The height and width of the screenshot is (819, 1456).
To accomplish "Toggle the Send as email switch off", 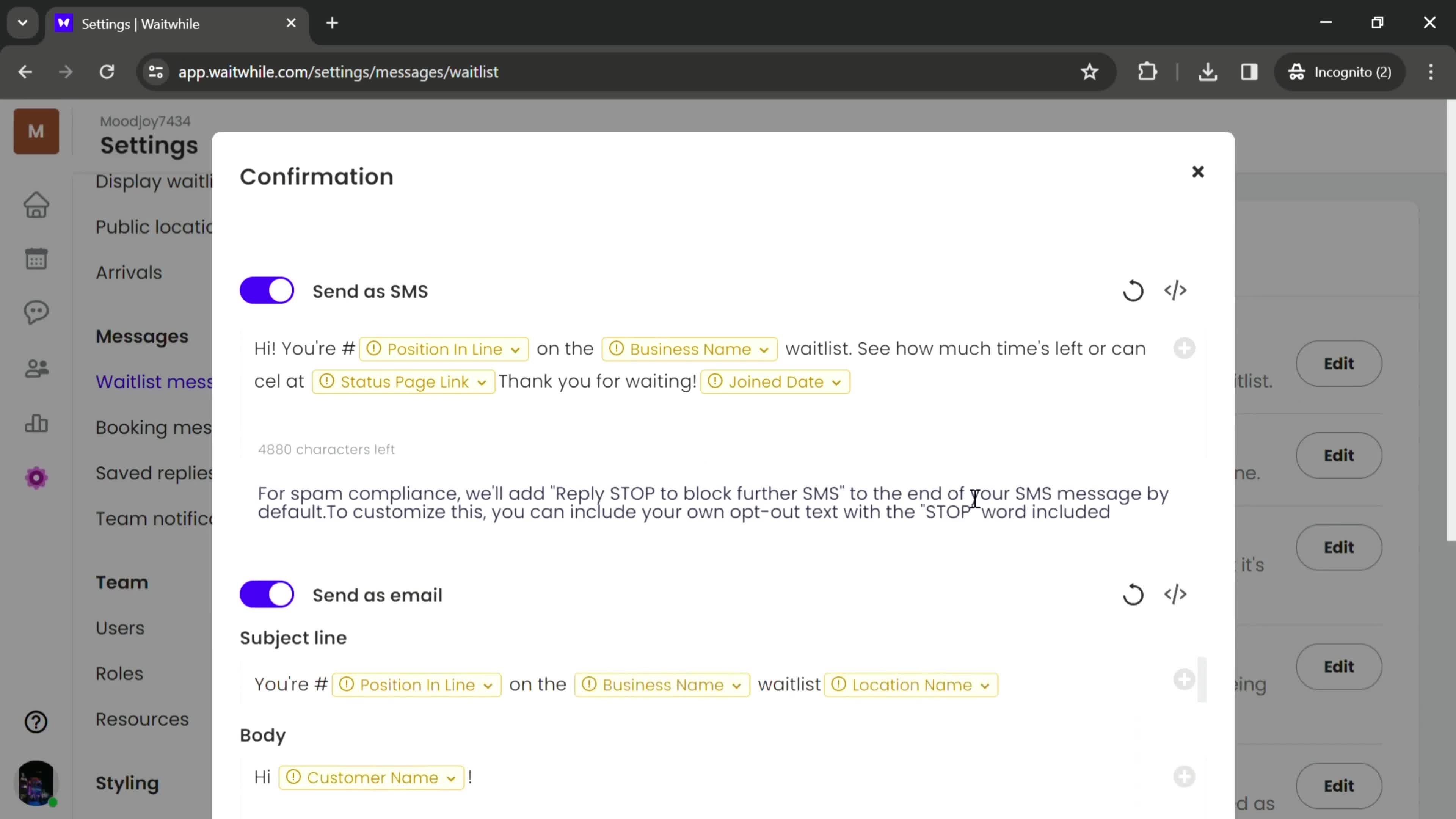I will (x=267, y=595).
